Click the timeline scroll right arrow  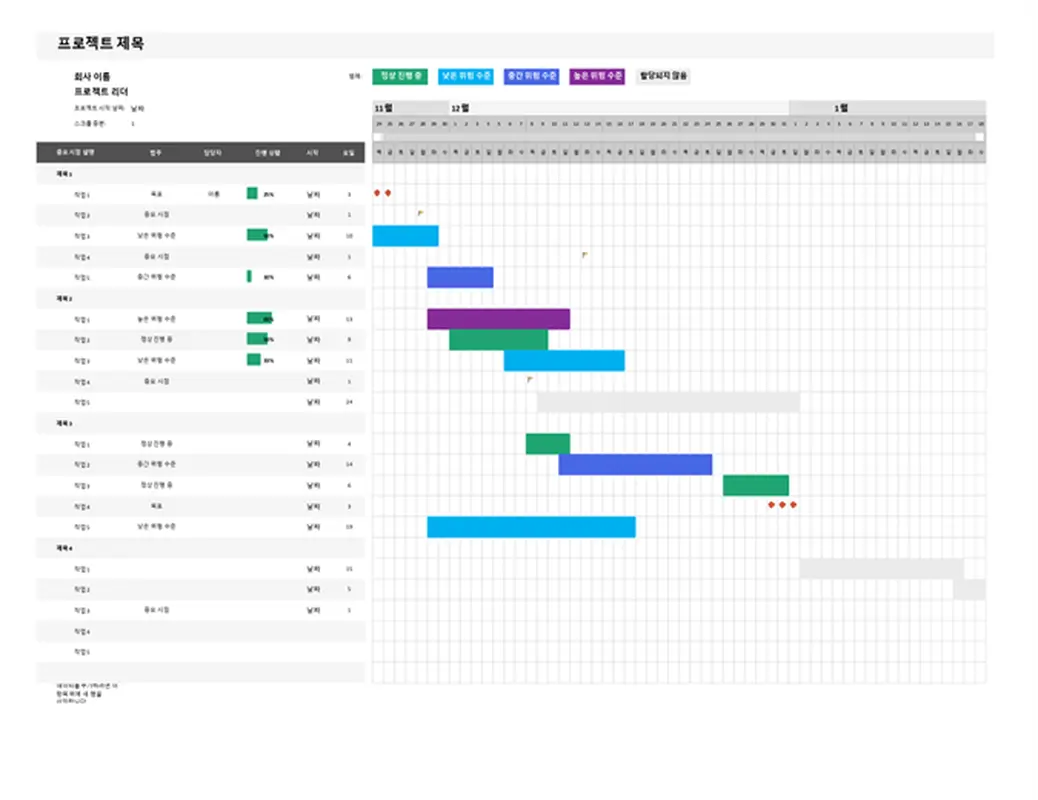click(x=980, y=137)
